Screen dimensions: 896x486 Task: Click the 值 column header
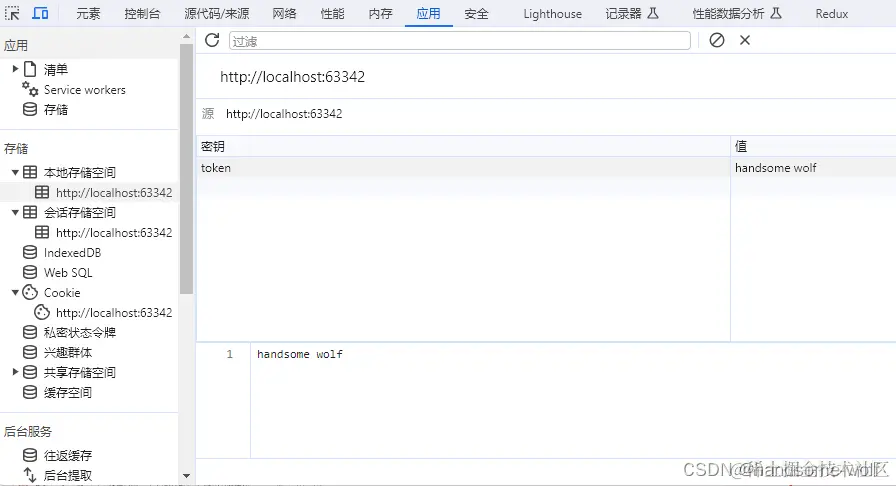(x=813, y=146)
